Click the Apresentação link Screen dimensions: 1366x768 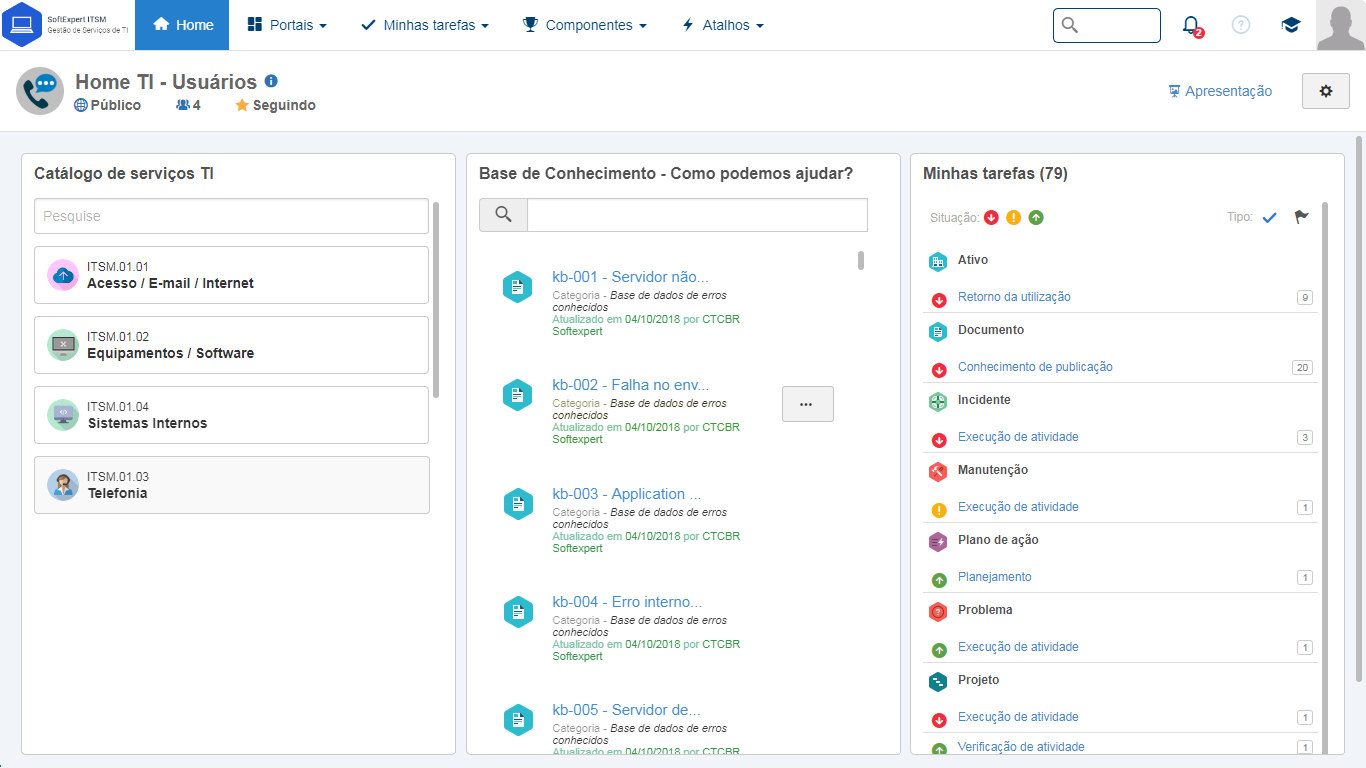click(x=1220, y=91)
